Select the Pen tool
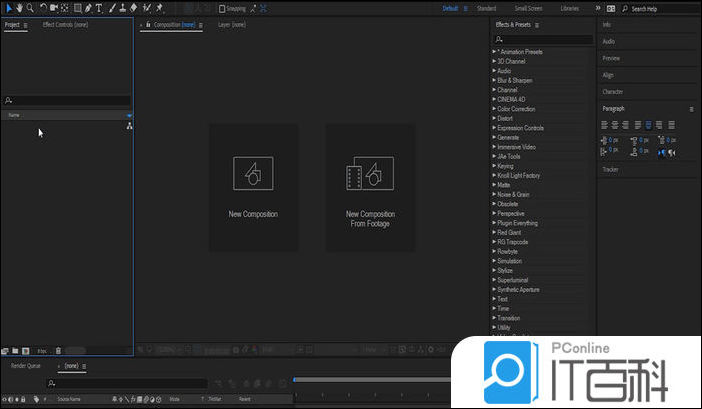The height and width of the screenshot is (409, 702). coord(88,8)
